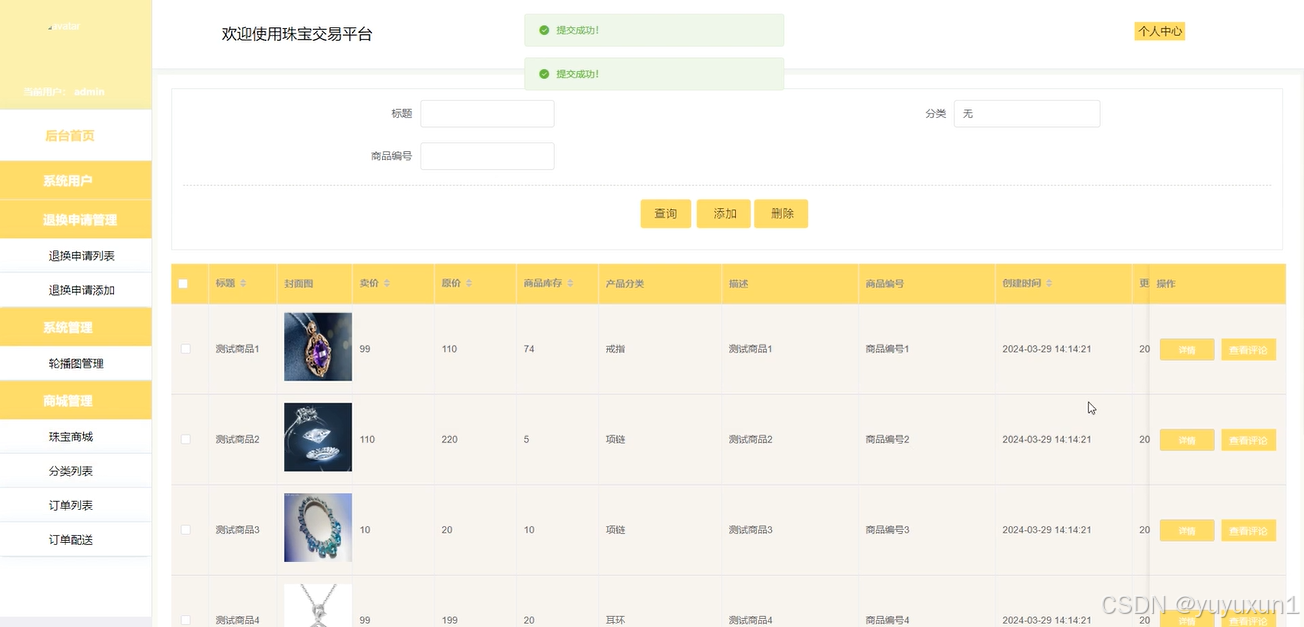This screenshot has width=1304, height=627.
Task: Open 退换申请列表 menu item
Action: [76, 256]
